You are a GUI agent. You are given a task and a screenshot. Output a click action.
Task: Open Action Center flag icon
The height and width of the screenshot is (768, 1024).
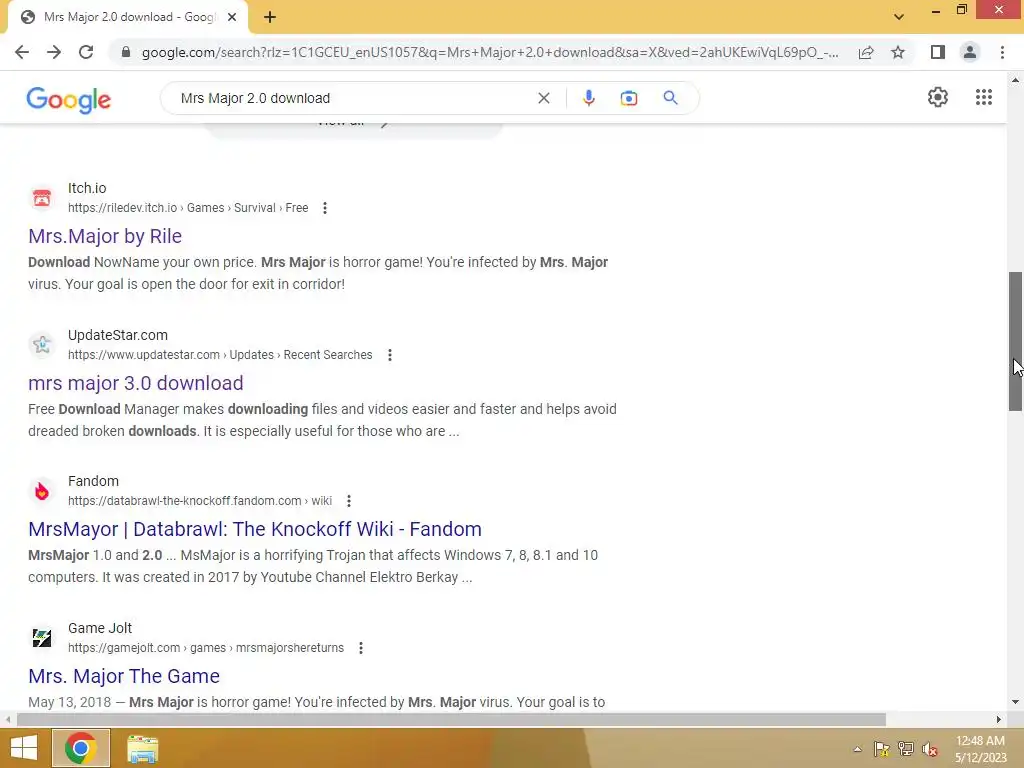[x=882, y=749]
